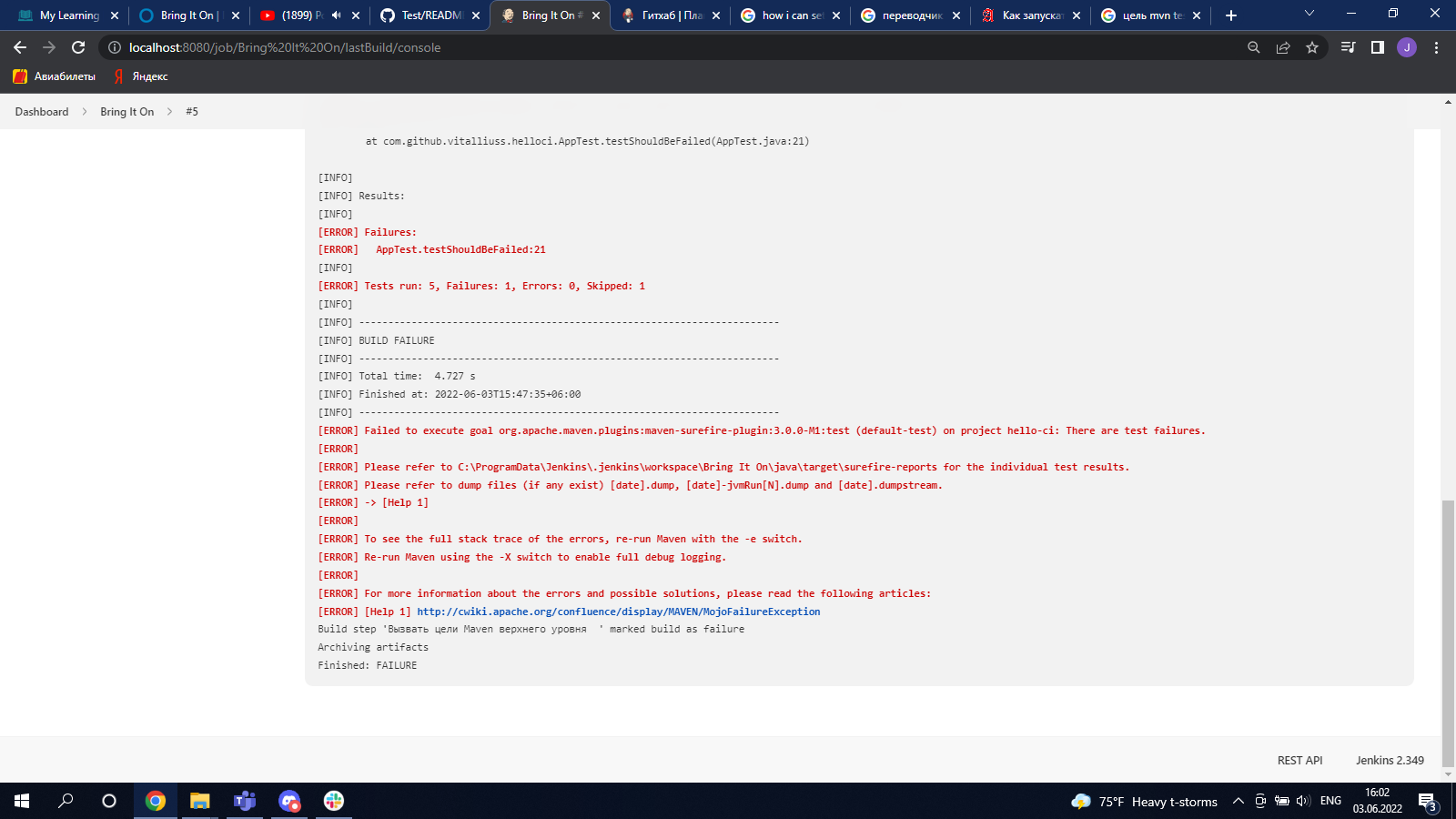This screenshot has height=819, width=1456.
Task: Open the Bring It On breadcrumb link
Action: (127, 112)
